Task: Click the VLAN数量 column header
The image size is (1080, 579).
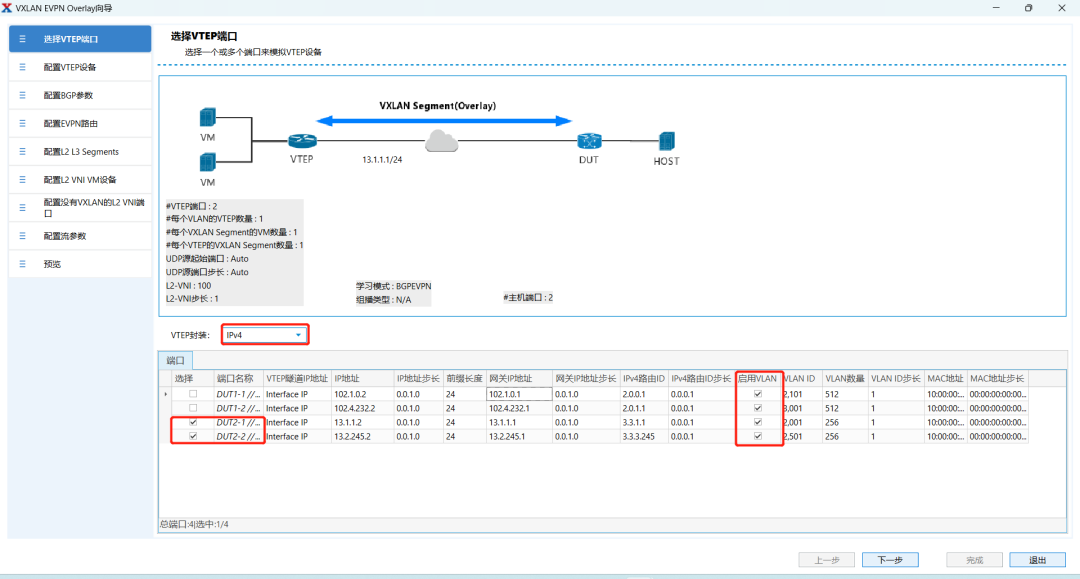Action: 845,379
